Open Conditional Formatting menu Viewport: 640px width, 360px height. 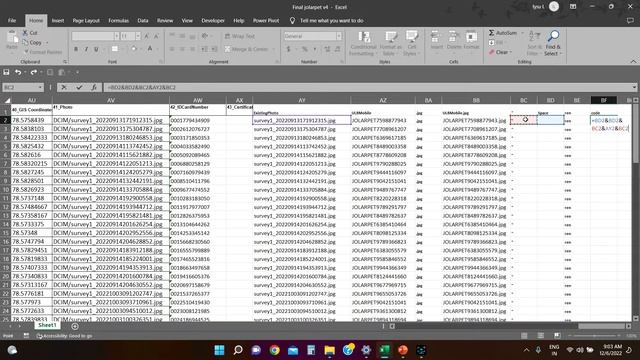tap(363, 43)
